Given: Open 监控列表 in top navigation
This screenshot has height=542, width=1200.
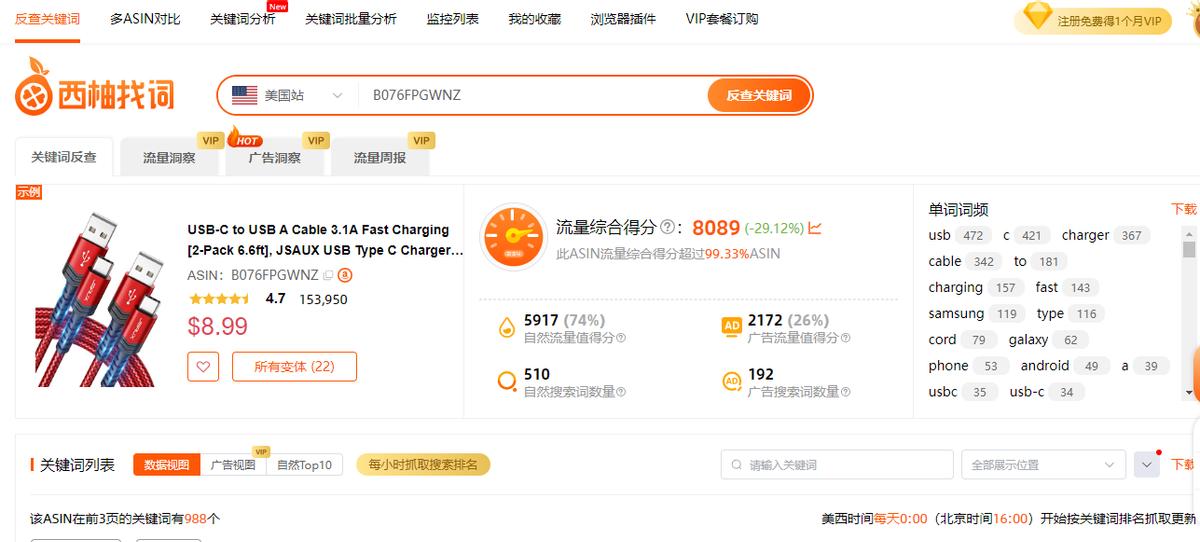Looking at the screenshot, I should (452, 19).
